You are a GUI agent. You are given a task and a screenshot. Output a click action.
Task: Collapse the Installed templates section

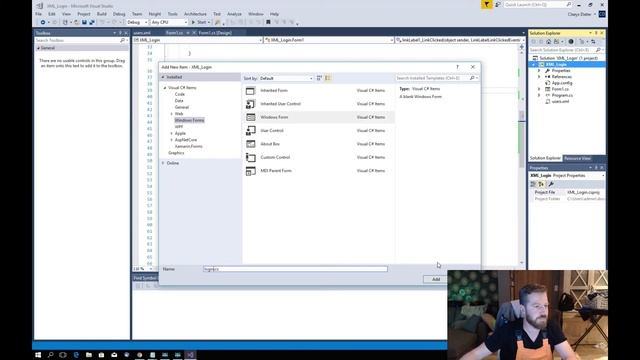(163, 77)
